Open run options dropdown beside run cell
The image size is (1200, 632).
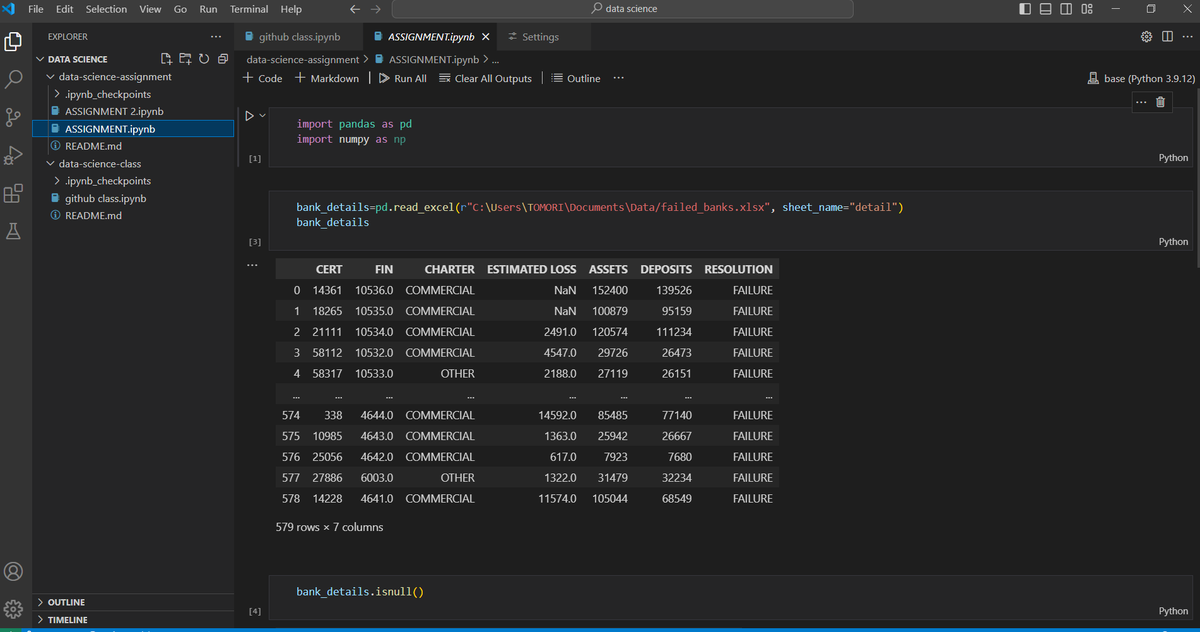pos(263,116)
